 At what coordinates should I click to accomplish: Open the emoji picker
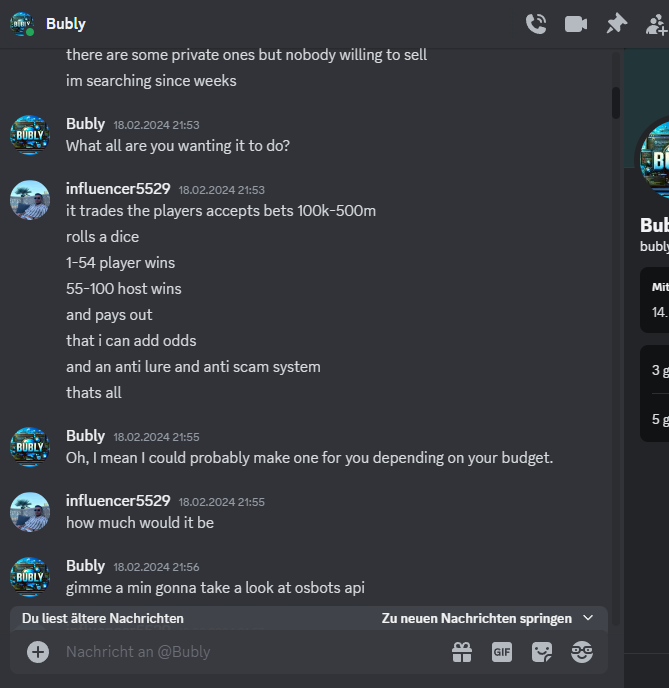click(x=582, y=652)
